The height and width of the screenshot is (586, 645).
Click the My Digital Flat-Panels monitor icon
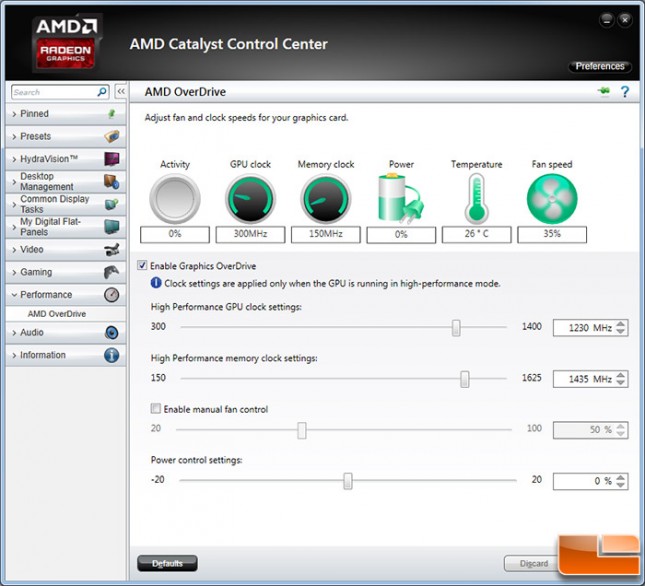click(x=111, y=227)
